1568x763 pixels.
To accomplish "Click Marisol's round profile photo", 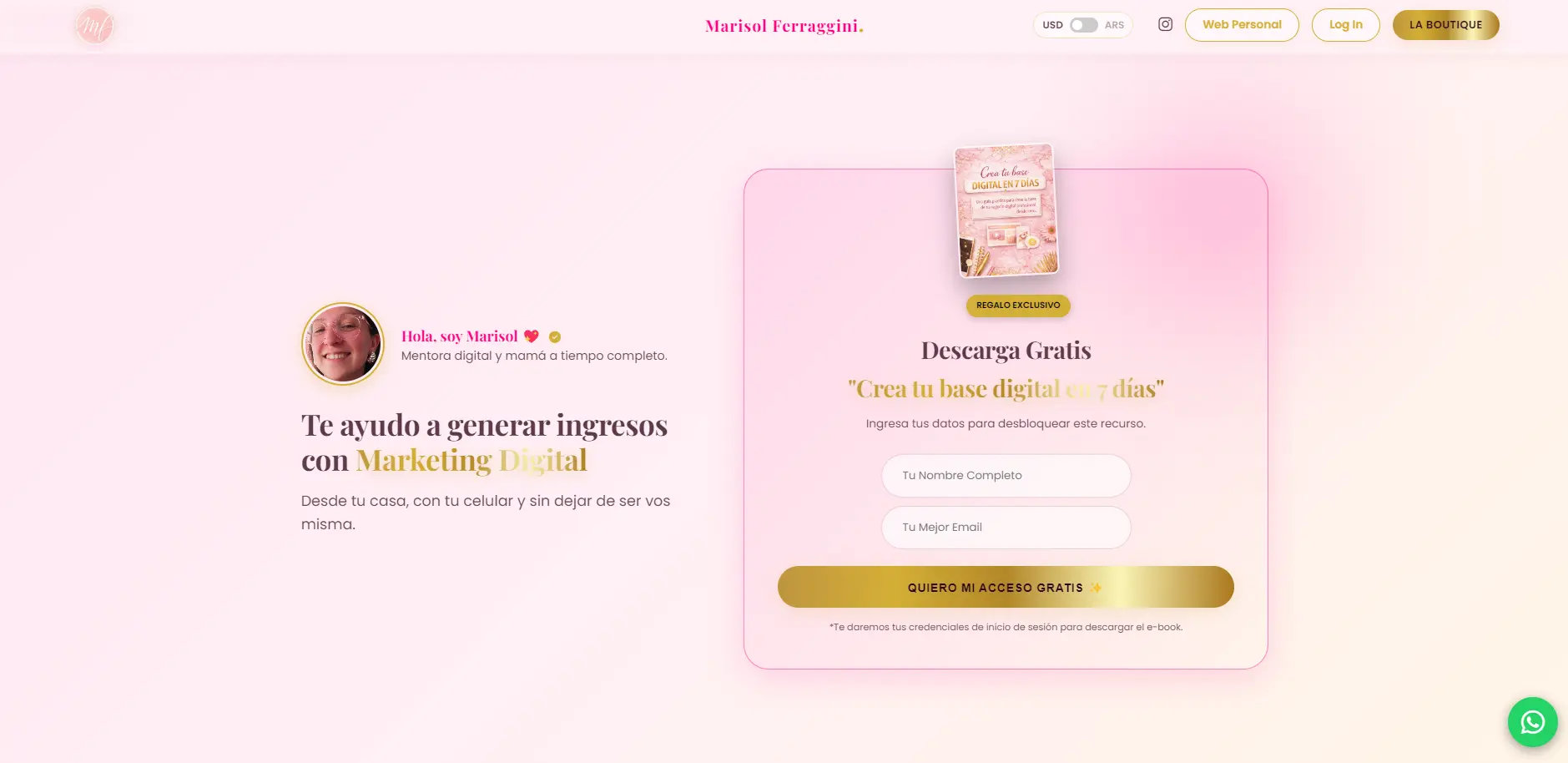I will point(343,344).
